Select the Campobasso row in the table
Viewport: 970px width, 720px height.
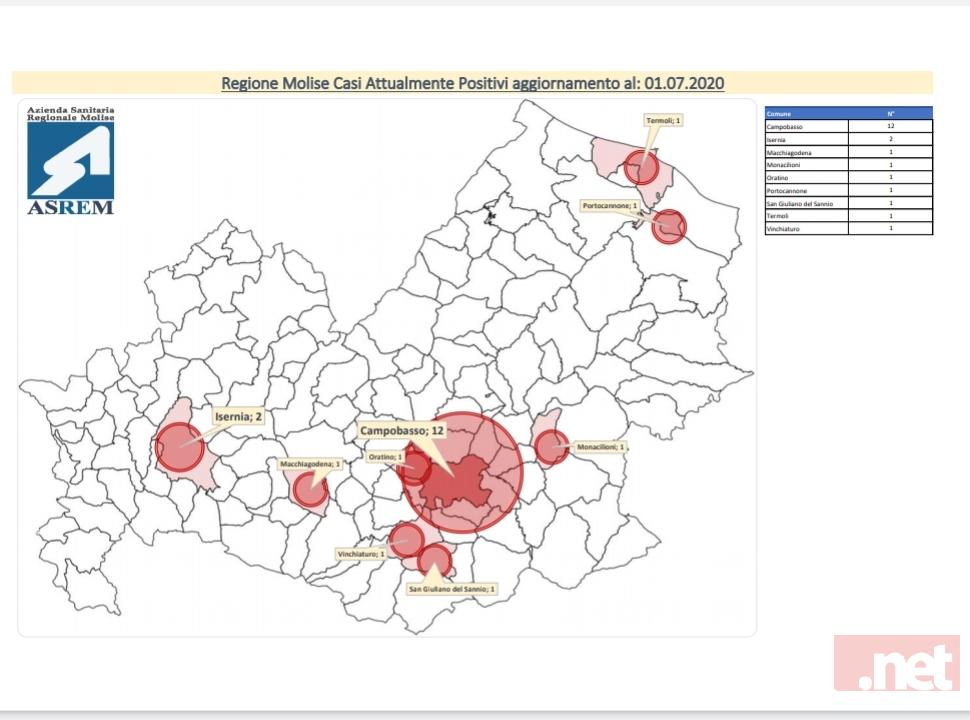[x=848, y=127]
